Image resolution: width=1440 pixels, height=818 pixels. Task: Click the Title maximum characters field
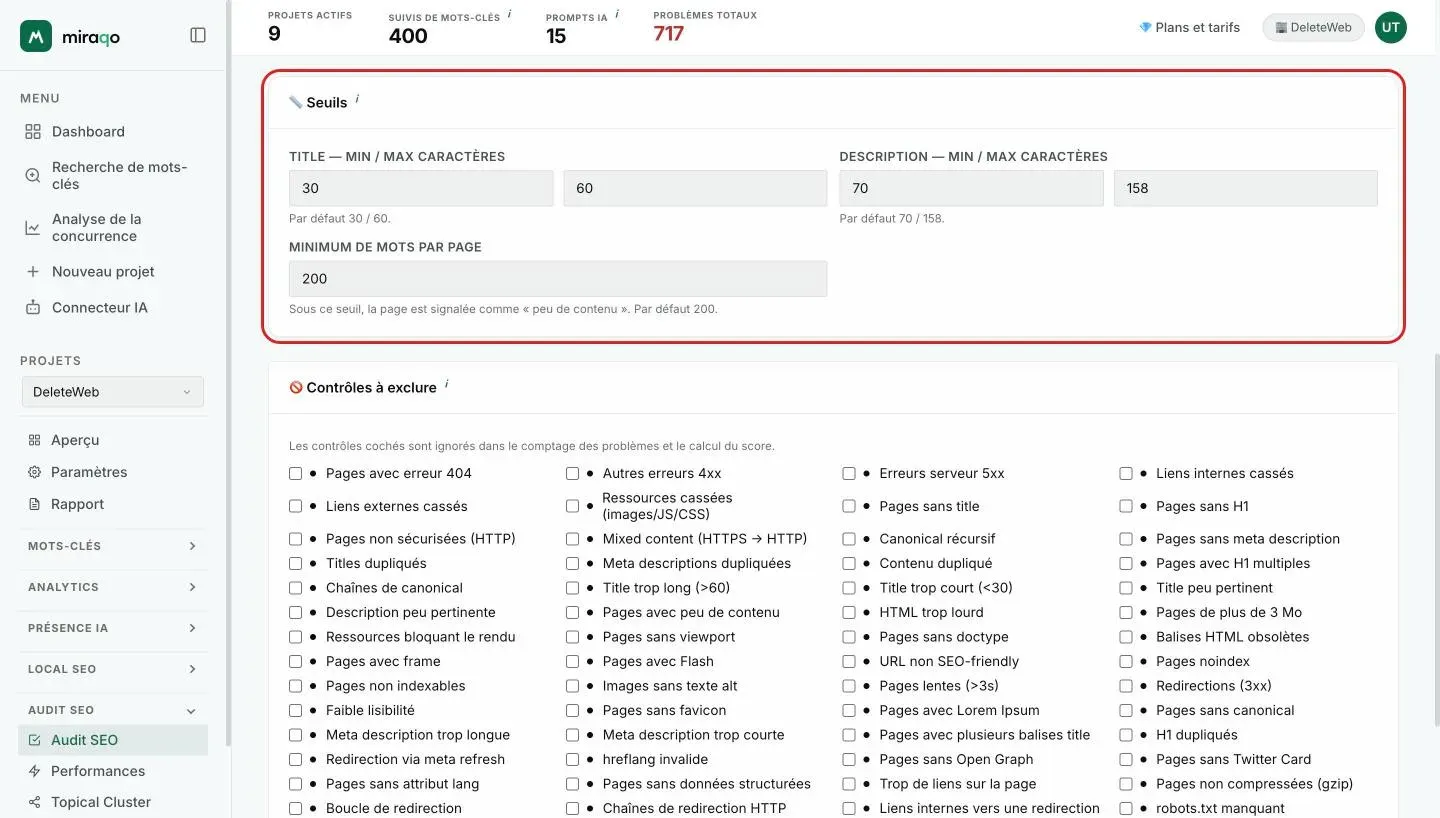tap(695, 188)
